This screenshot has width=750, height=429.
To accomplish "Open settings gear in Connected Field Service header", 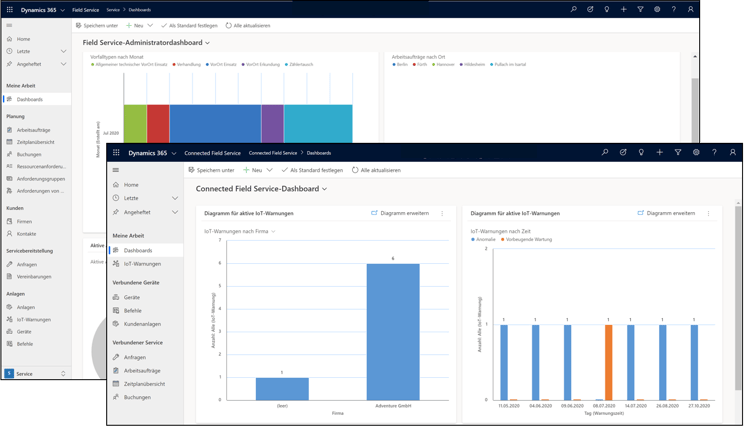I will click(696, 153).
